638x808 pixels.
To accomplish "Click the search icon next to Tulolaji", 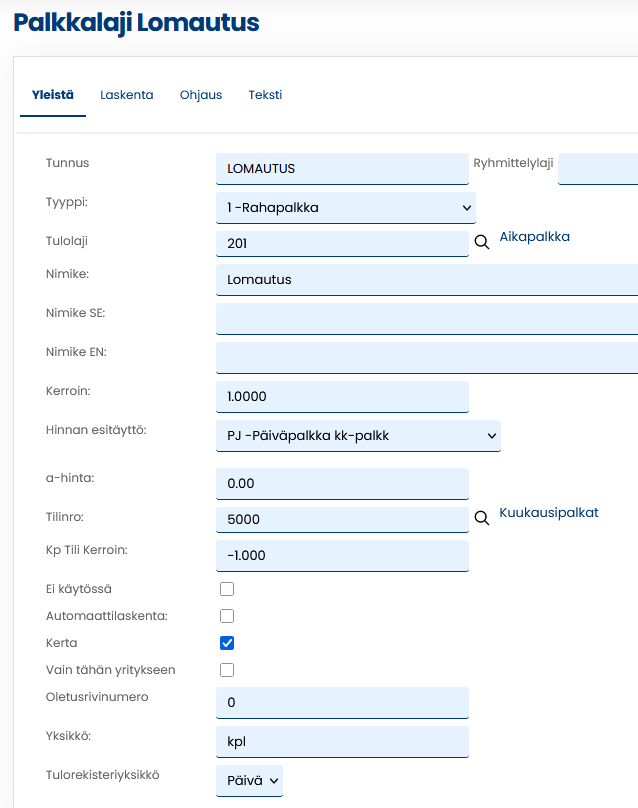I will pos(481,242).
